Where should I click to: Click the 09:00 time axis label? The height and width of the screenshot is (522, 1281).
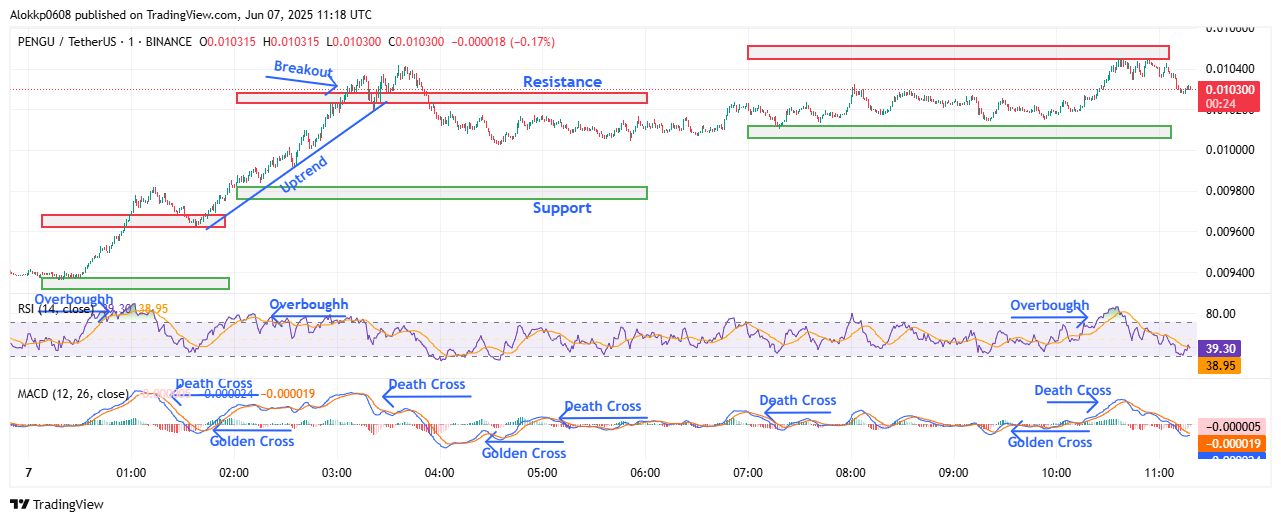(x=953, y=473)
